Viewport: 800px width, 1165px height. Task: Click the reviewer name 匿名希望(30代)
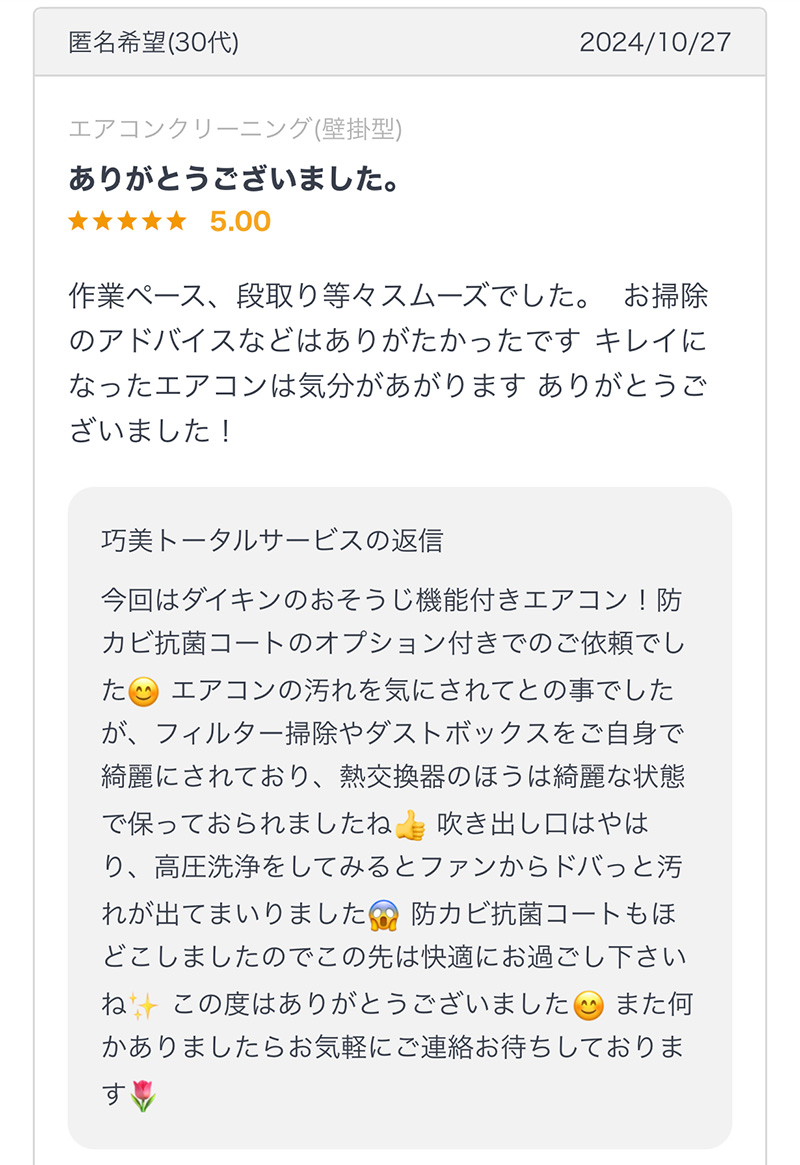coord(154,42)
